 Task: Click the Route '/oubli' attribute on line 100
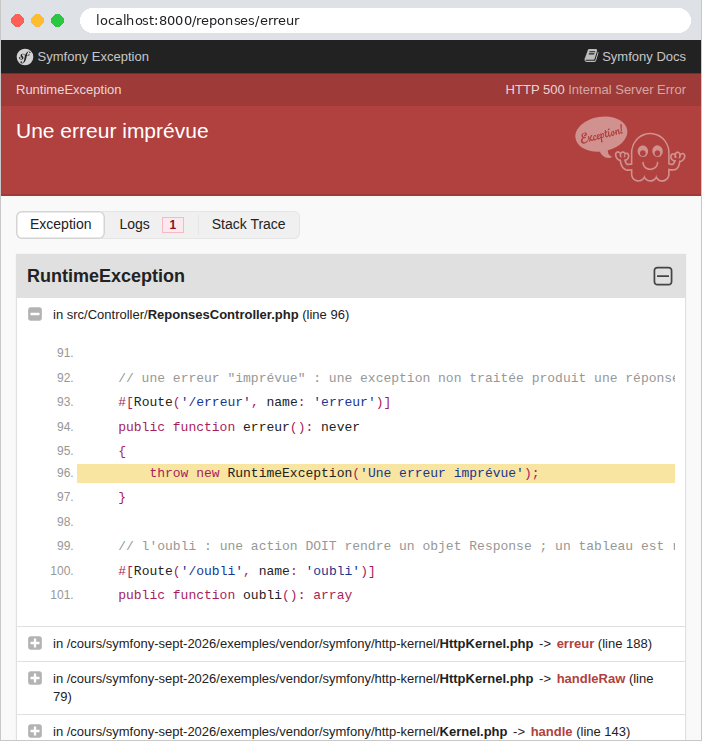point(246,571)
